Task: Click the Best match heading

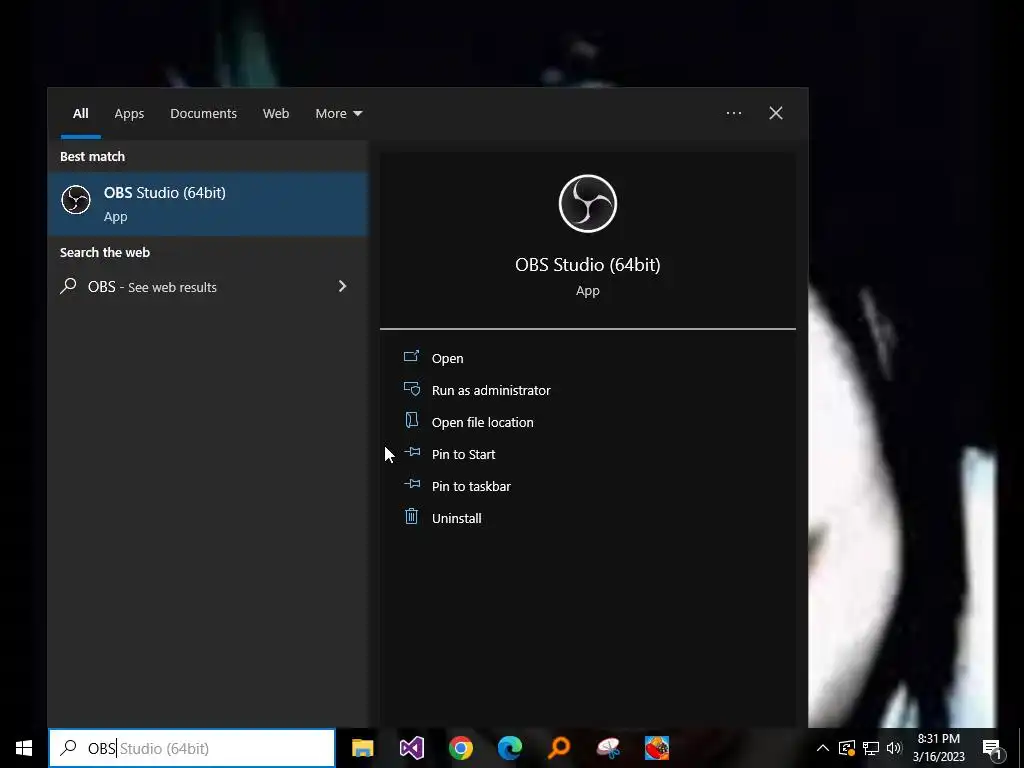Action: 92,157
